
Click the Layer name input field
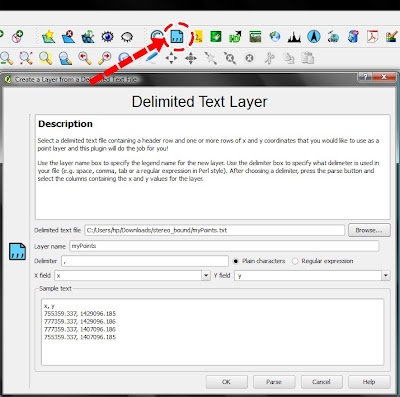224,246
